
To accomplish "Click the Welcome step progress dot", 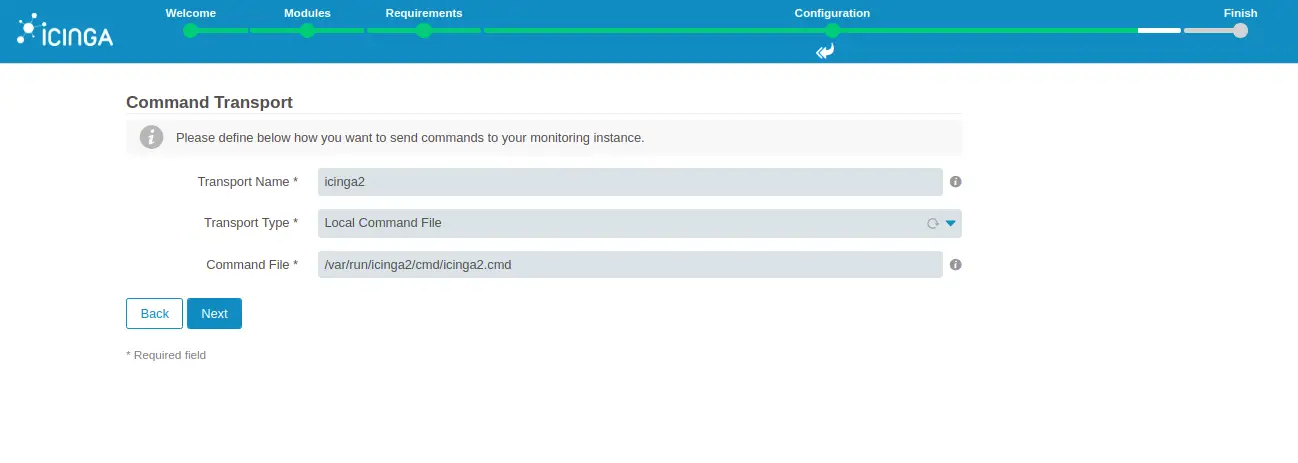I will [x=190, y=30].
